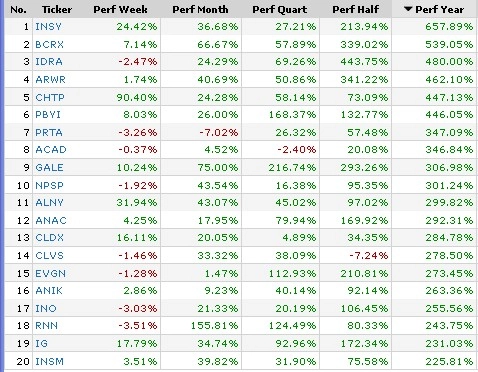Open the BCRX ticker link

[49, 44]
